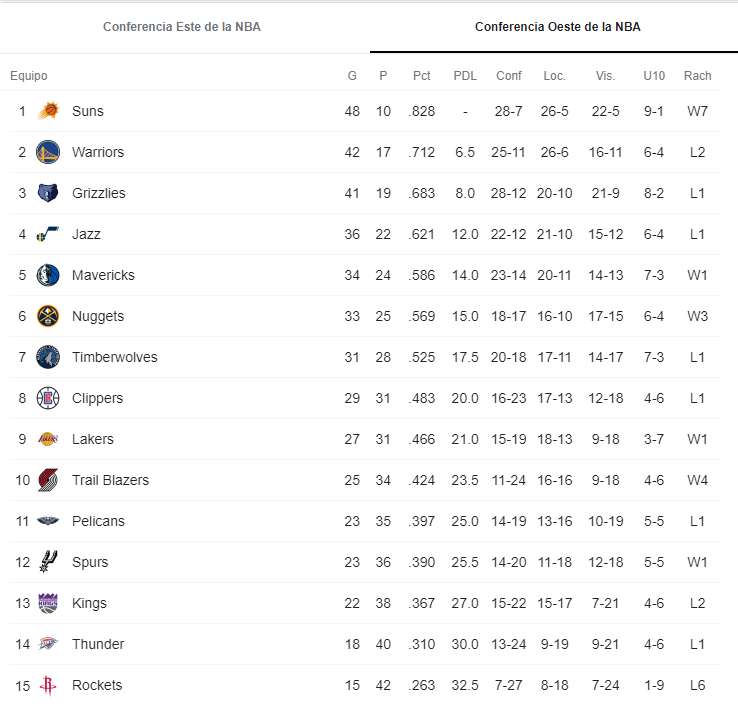Click the Warriors team logo
The image size is (738, 706).
point(48,152)
